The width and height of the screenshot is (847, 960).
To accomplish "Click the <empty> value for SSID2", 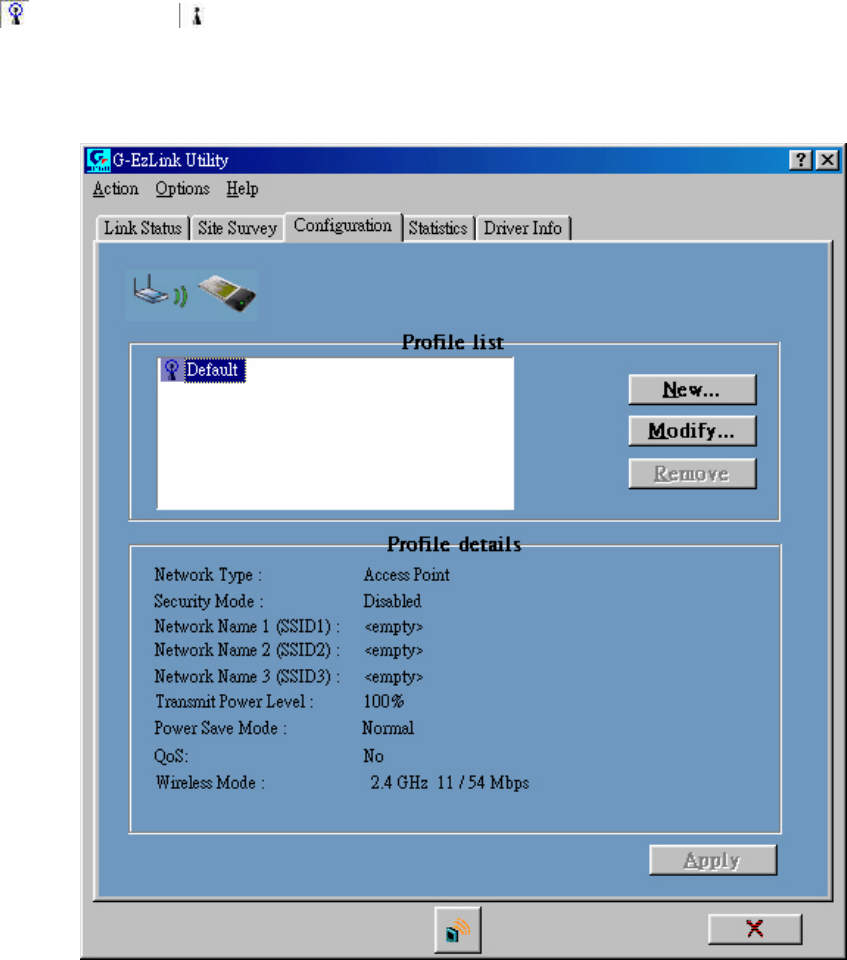I will click(x=394, y=650).
